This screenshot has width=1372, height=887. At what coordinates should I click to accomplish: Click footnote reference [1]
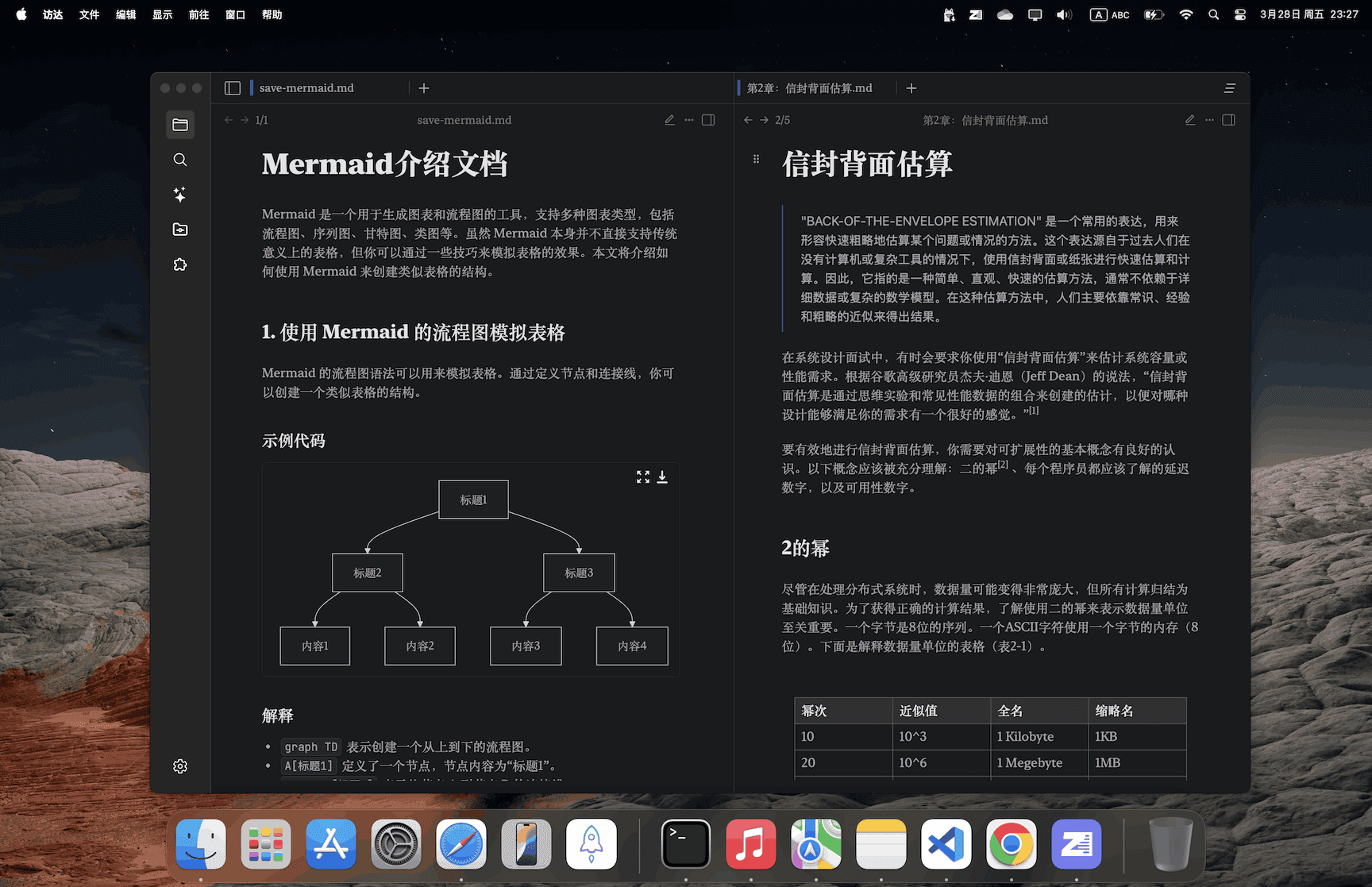pos(1033,411)
